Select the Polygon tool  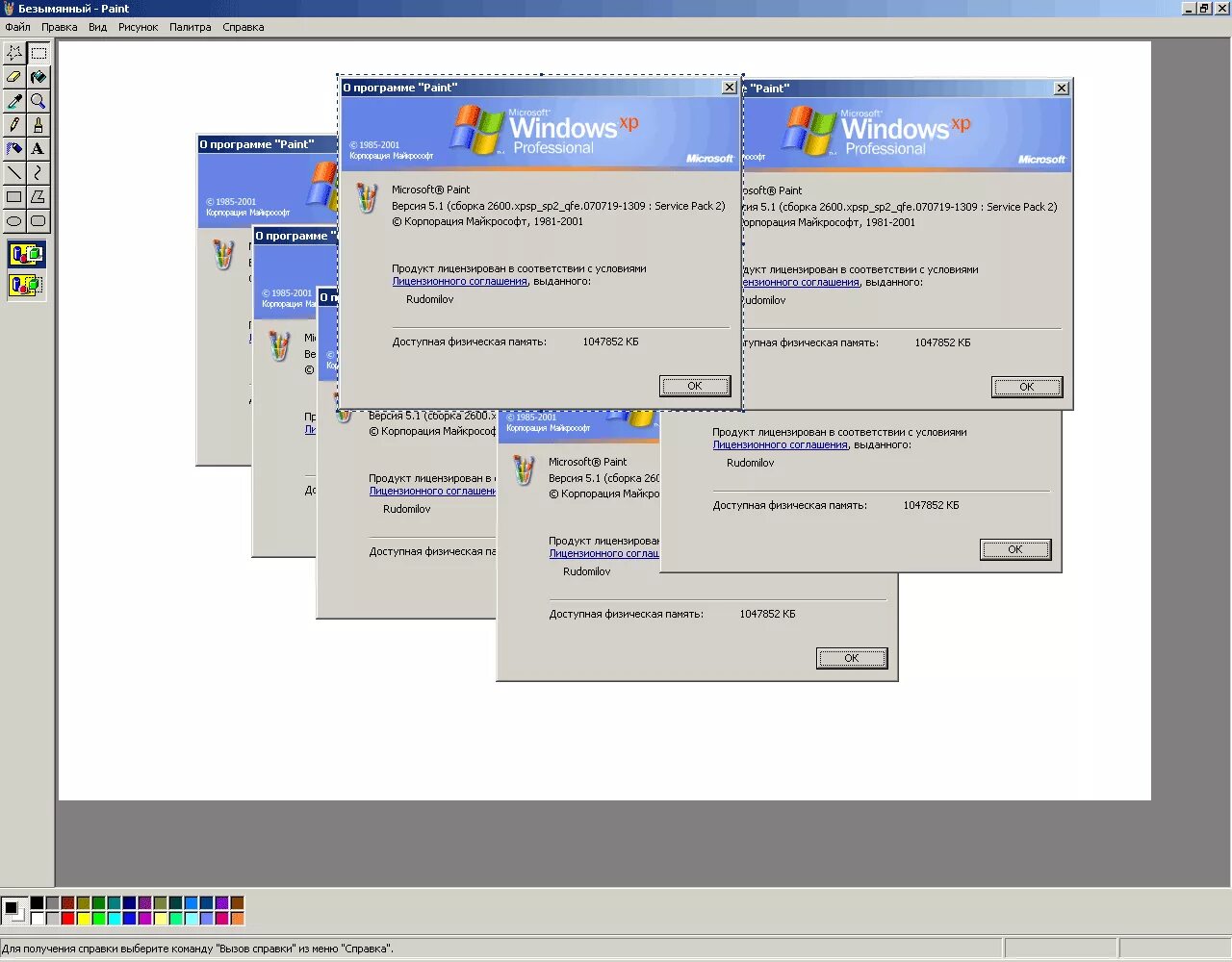38,197
